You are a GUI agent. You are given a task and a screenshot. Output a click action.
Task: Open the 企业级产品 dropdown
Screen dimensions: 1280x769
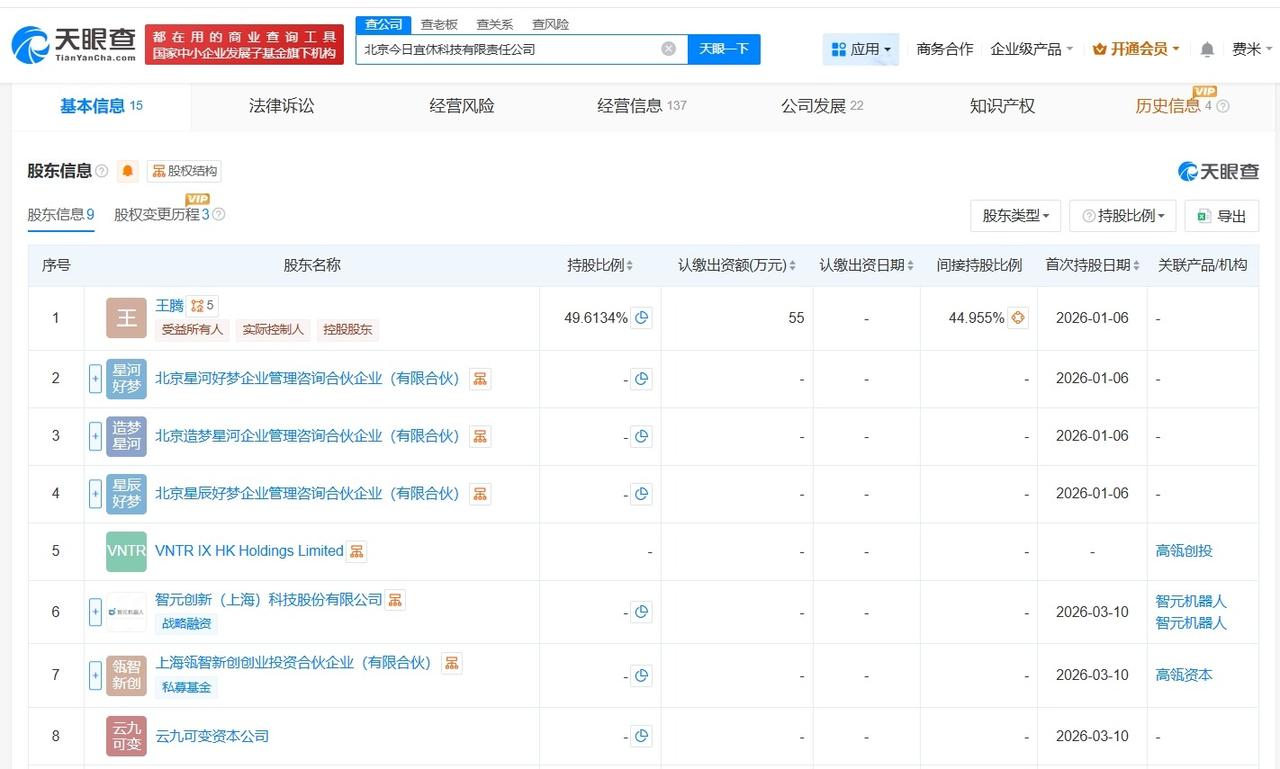click(1031, 49)
